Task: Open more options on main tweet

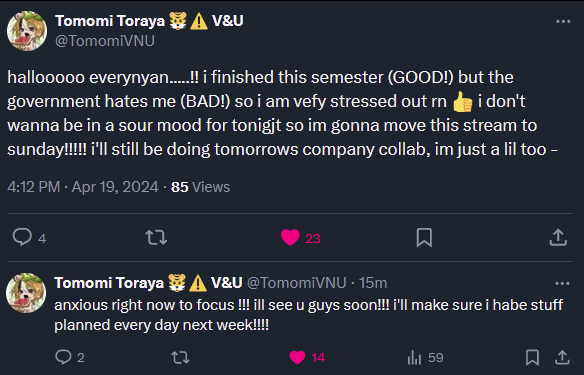Action: 563,22
